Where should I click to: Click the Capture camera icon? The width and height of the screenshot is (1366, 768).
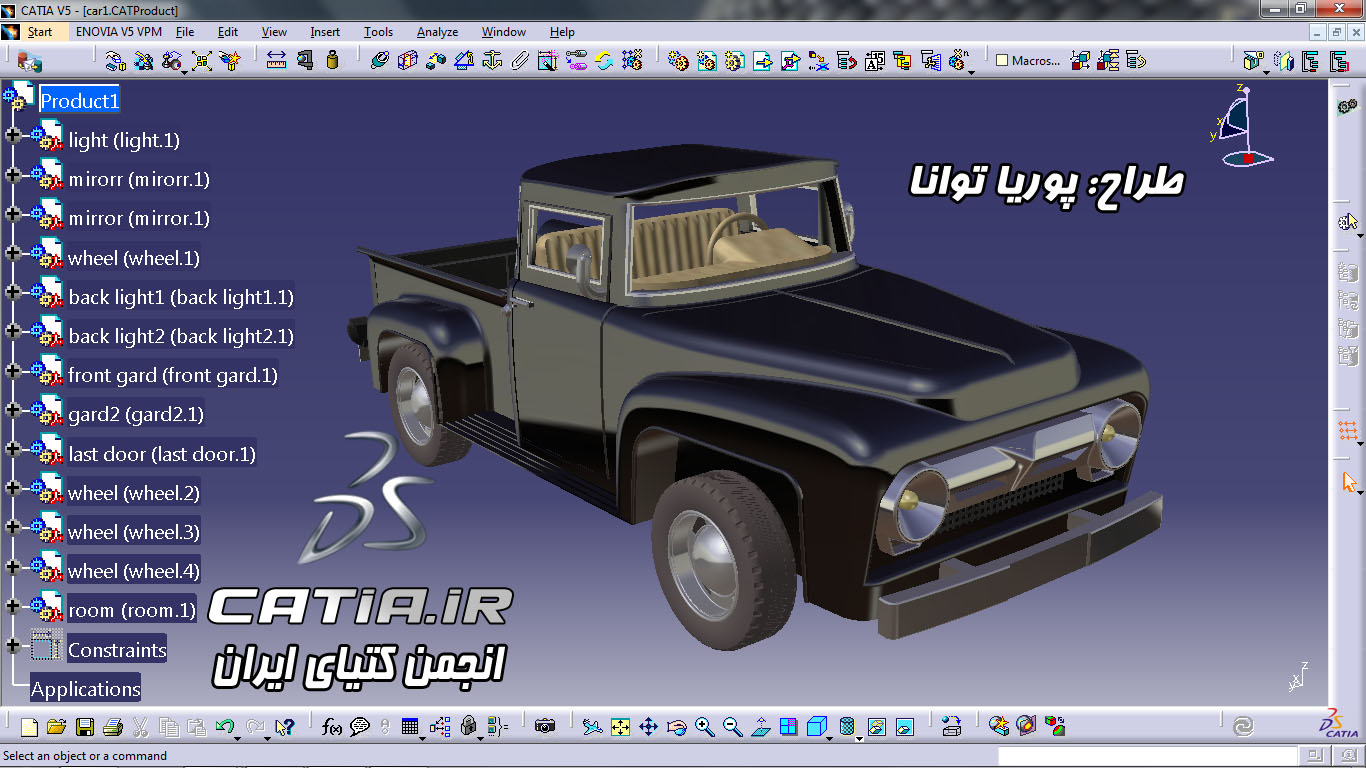tap(544, 727)
